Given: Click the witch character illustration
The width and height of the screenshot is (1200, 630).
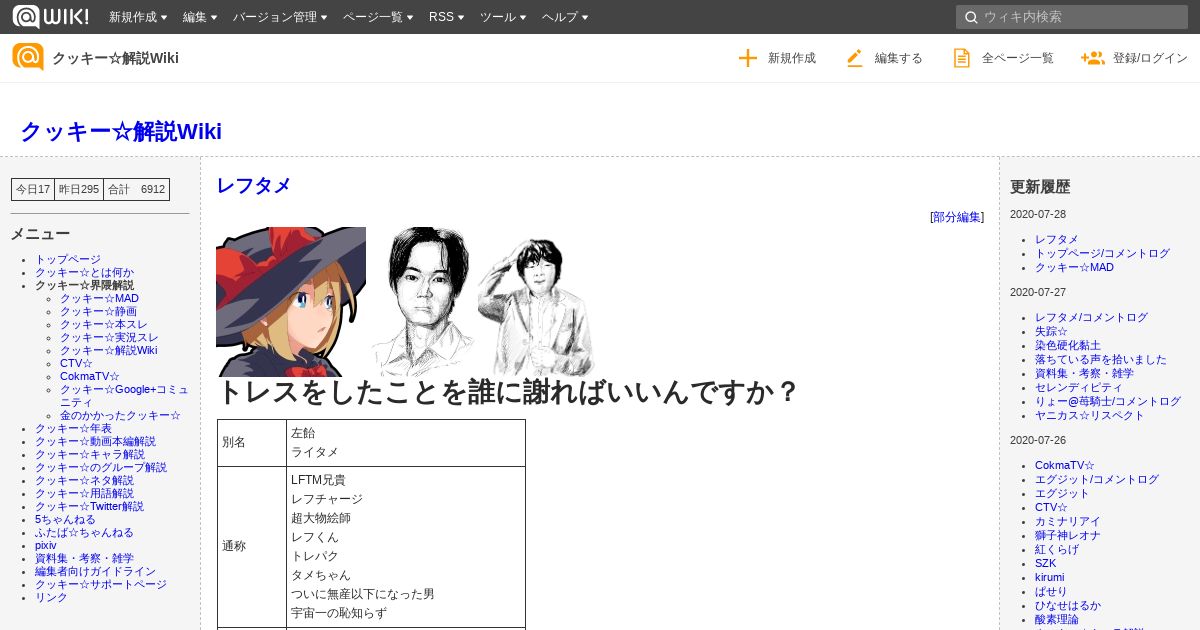Looking at the screenshot, I should click(291, 302).
